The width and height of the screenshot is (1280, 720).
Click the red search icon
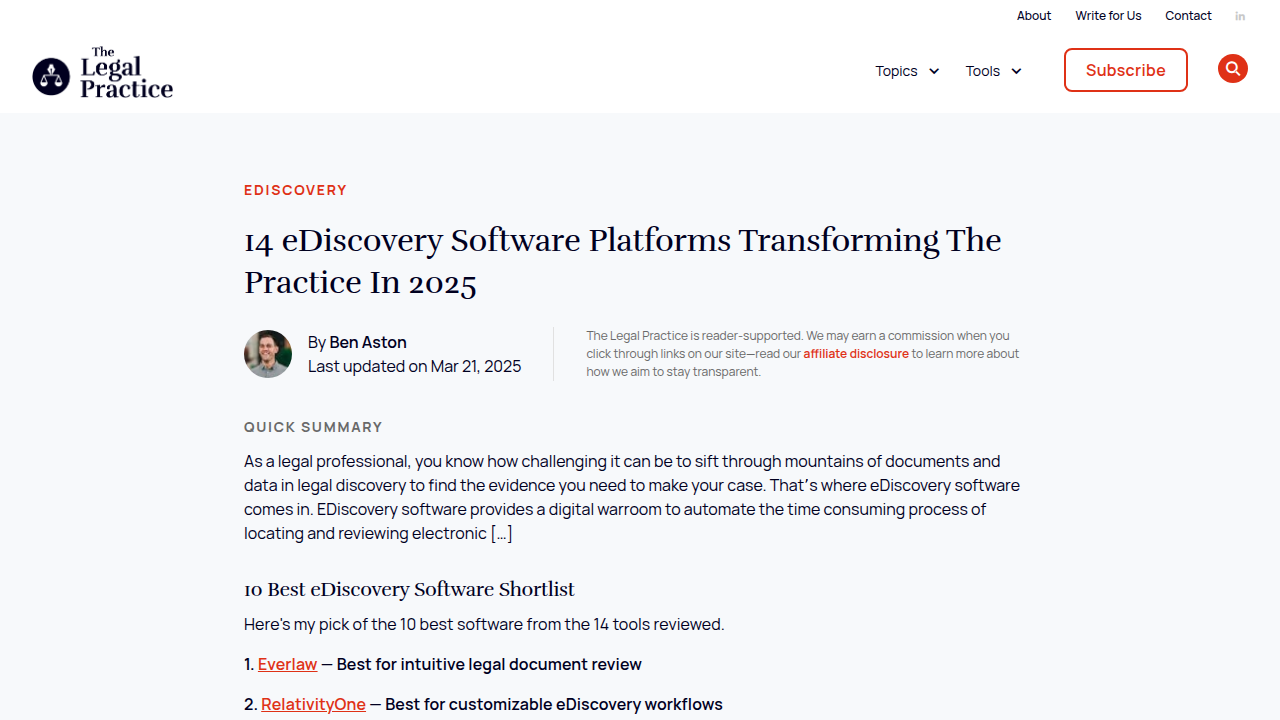click(x=1232, y=69)
